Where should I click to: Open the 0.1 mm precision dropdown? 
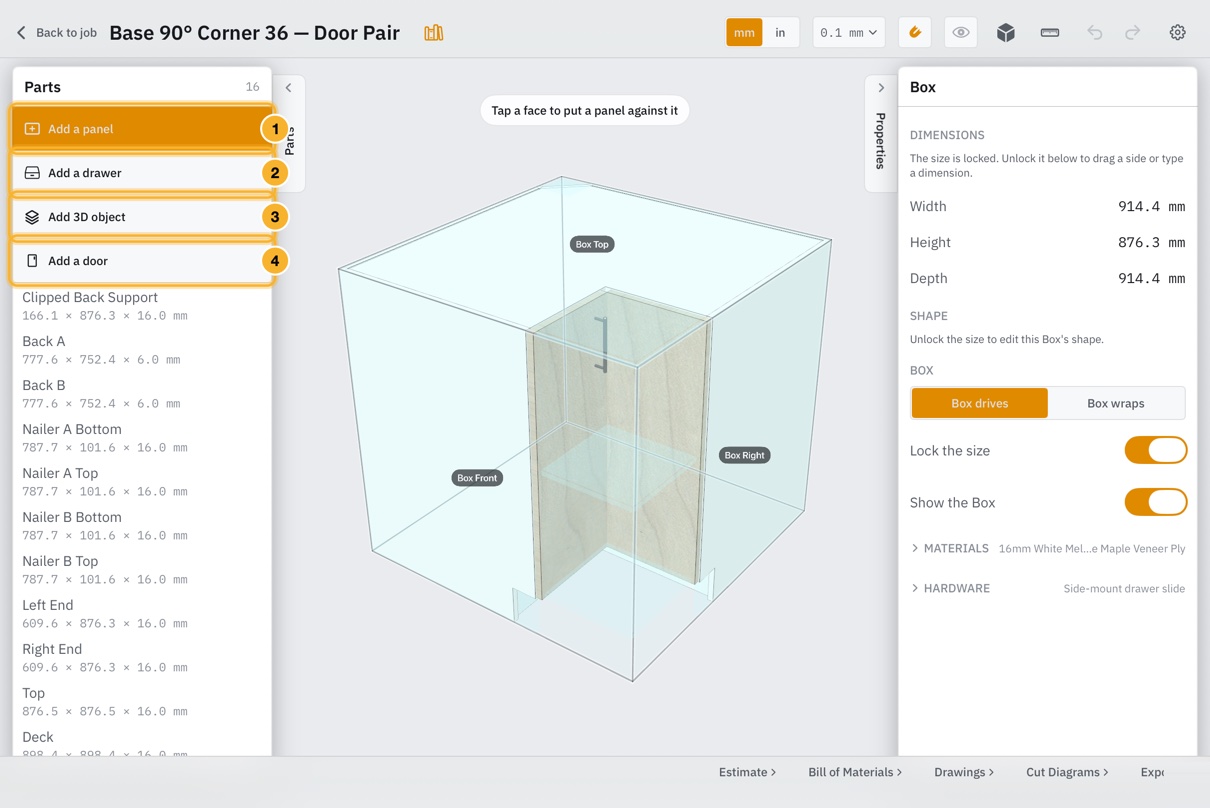848,32
